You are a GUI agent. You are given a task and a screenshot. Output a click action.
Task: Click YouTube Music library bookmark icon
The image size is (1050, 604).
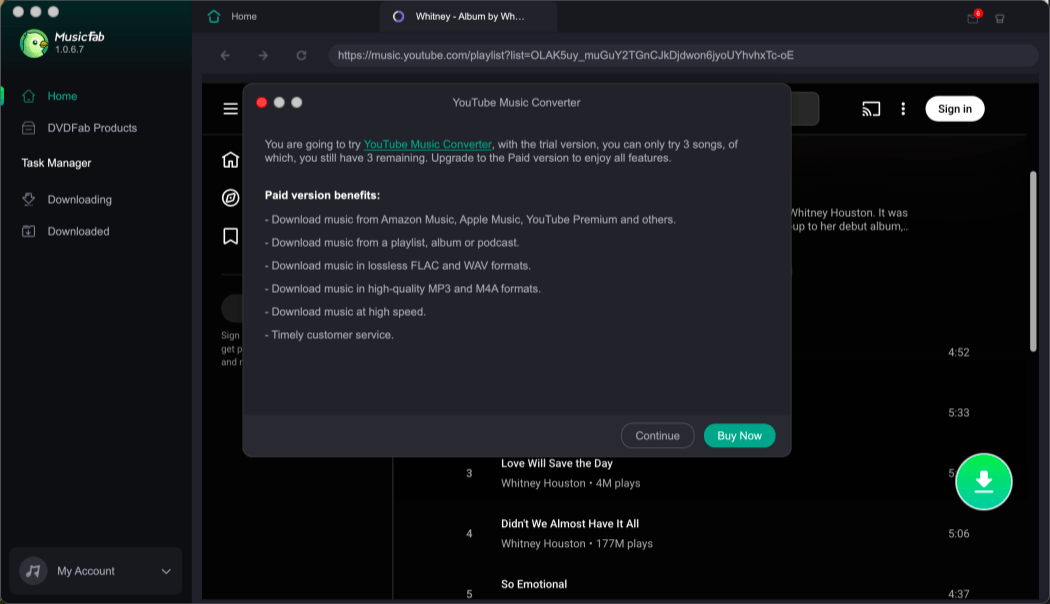[230, 236]
